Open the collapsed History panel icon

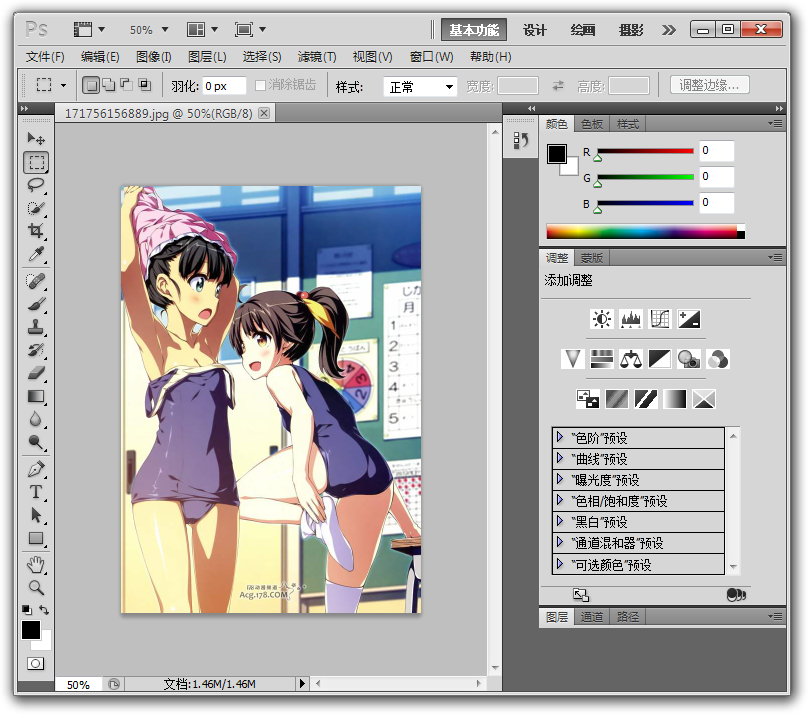[x=521, y=140]
